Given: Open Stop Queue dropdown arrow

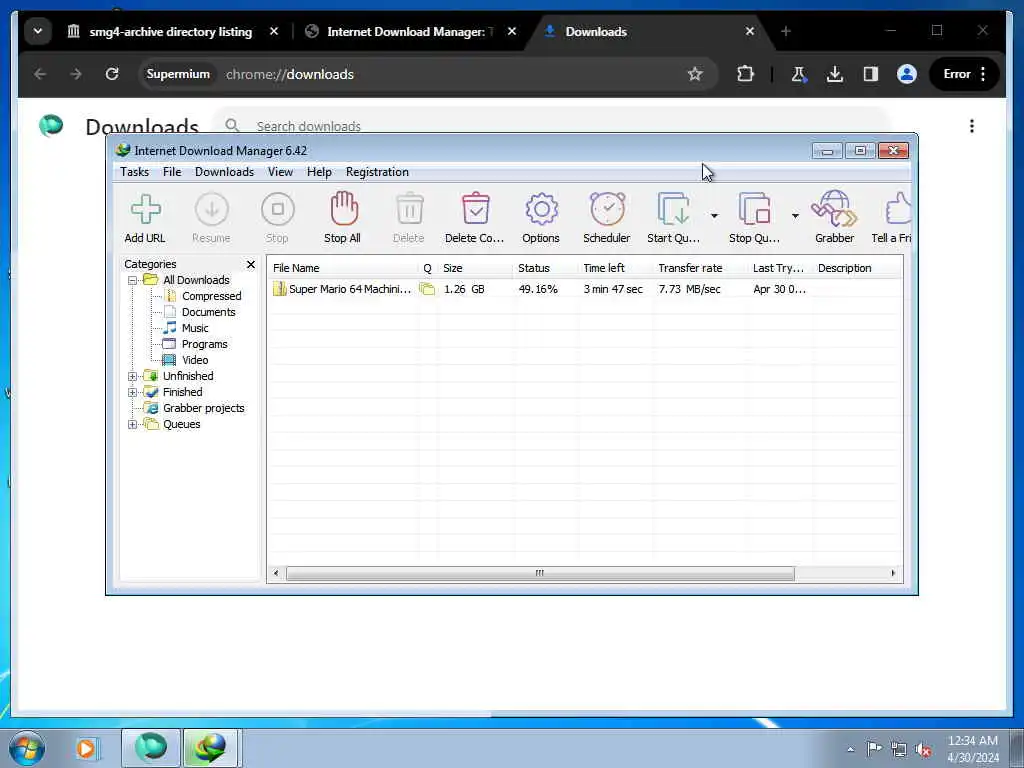Looking at the screenshot, I should point(795,216).
